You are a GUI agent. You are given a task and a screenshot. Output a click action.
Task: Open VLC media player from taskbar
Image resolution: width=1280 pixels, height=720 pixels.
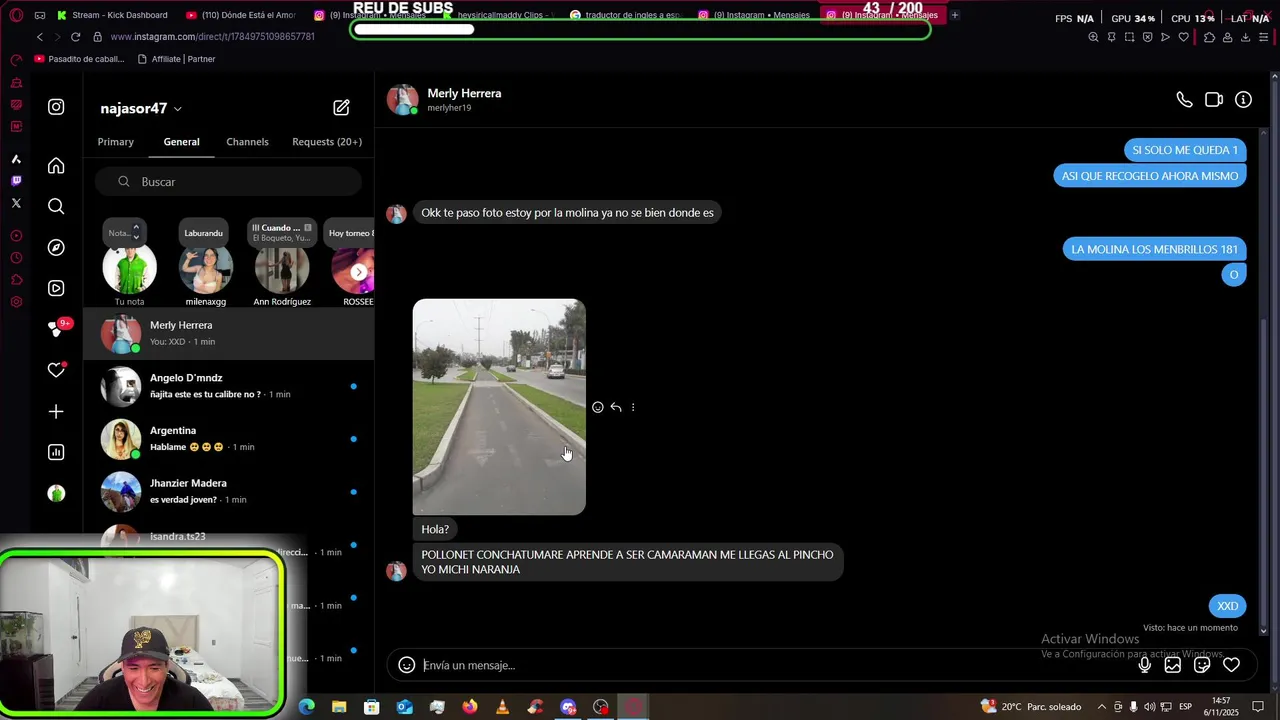pos(502,707)
